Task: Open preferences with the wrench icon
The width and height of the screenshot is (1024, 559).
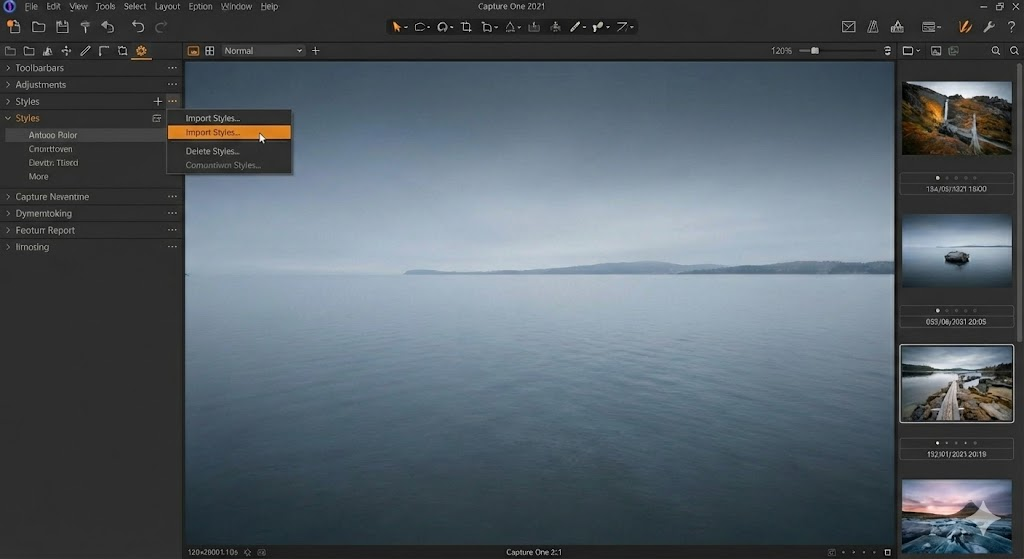Action: tap(989, 27)
